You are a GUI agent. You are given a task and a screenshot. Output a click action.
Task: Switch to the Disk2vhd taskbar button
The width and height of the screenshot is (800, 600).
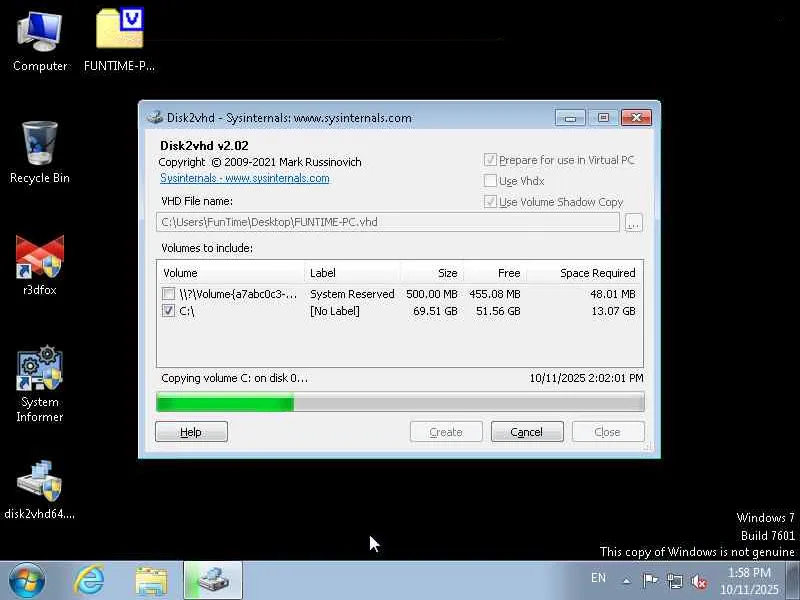coord(213,581)
